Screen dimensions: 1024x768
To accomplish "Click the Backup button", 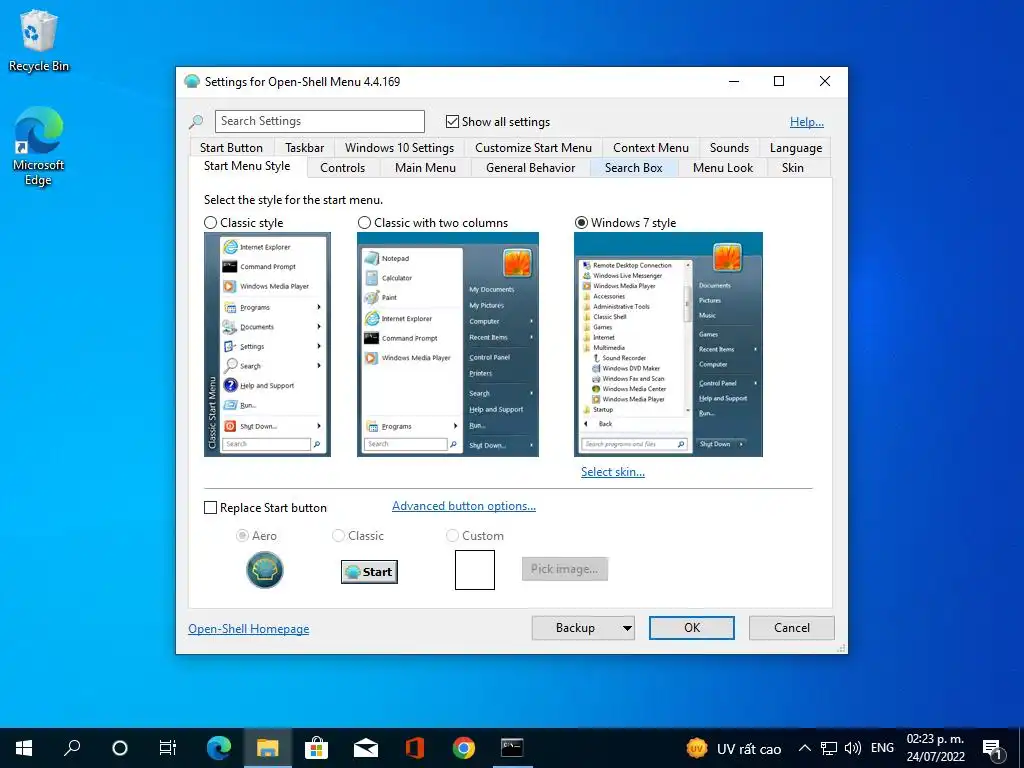I will point(575,628).
